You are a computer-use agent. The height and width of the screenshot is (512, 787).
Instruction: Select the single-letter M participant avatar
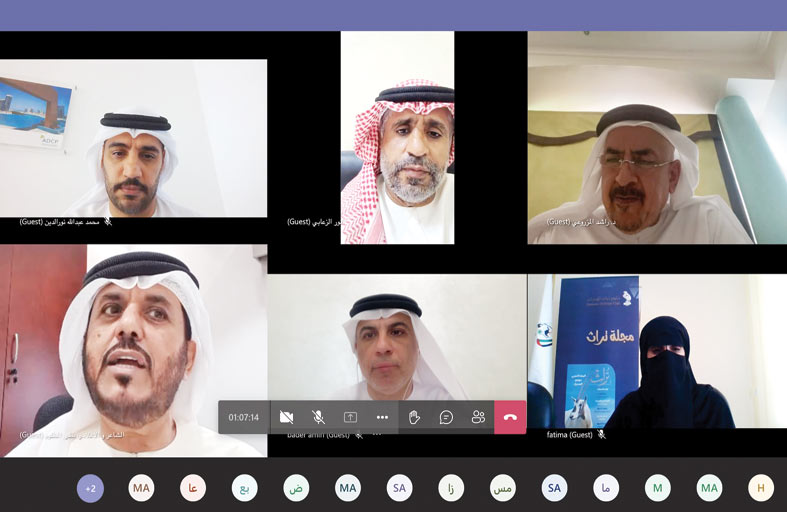point(658,488)
